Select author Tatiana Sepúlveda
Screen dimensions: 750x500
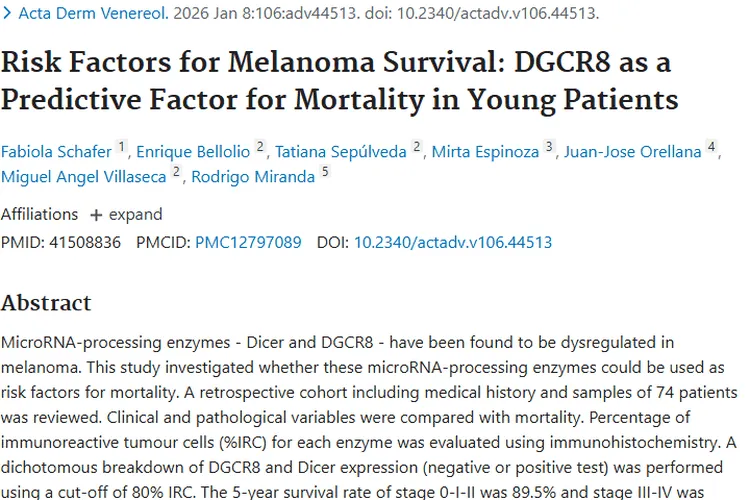(340, 151)
